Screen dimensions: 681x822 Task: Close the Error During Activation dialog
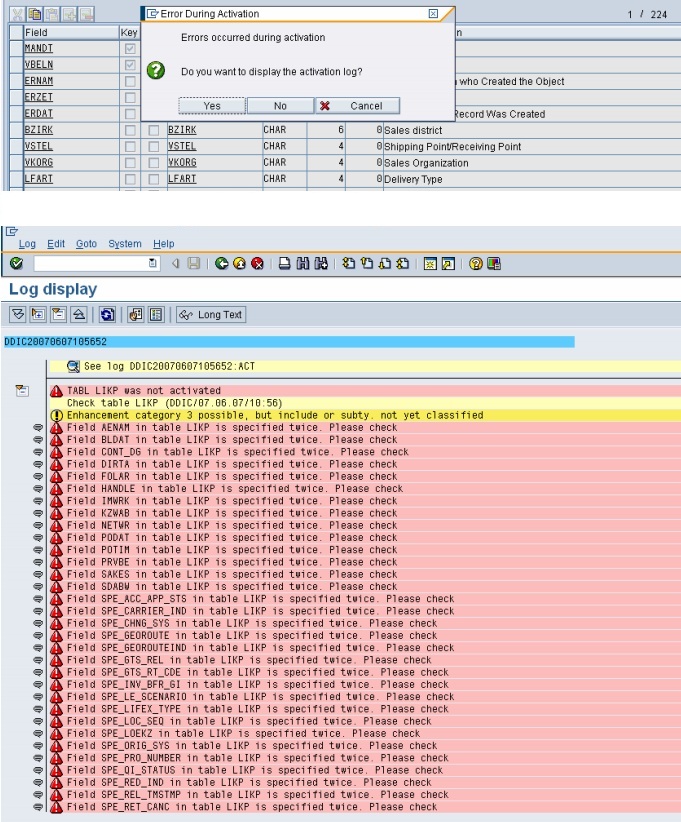[x=433, y=14]
